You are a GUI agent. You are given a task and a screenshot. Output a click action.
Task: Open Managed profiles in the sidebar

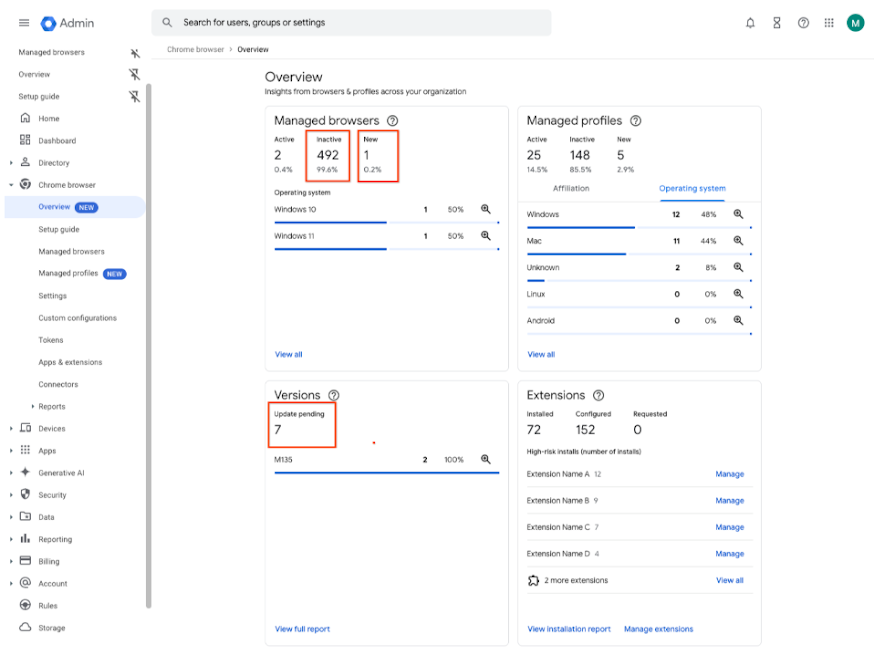[68, 273]
